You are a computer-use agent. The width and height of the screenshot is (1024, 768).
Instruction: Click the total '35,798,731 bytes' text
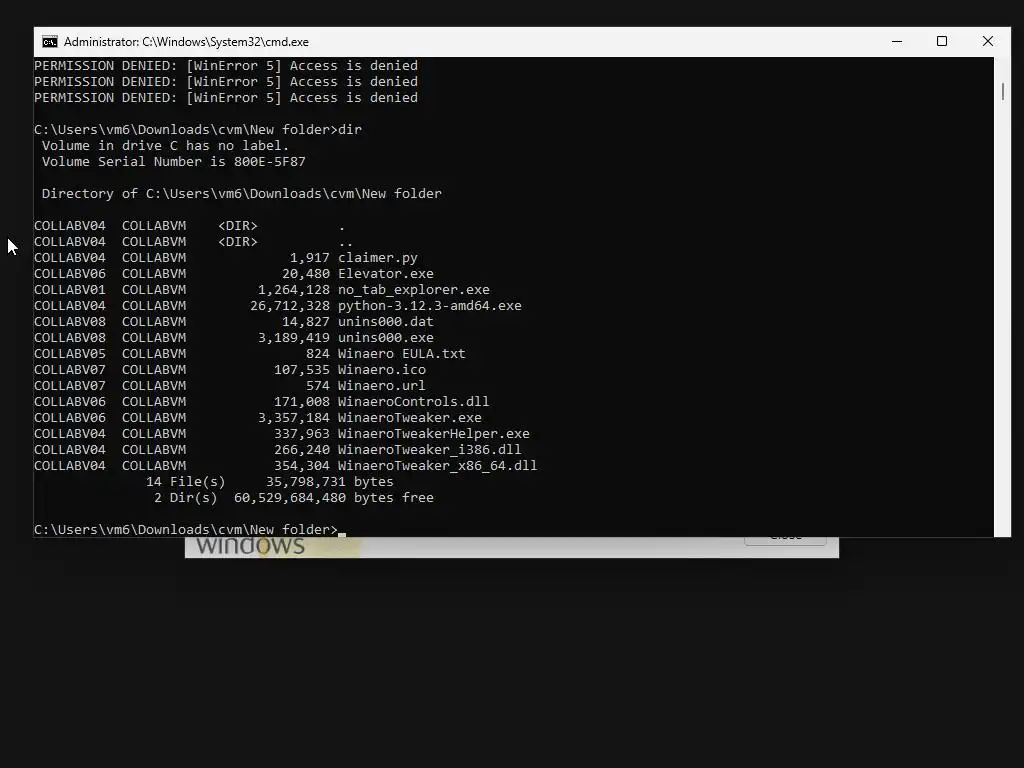click(330, 481)
